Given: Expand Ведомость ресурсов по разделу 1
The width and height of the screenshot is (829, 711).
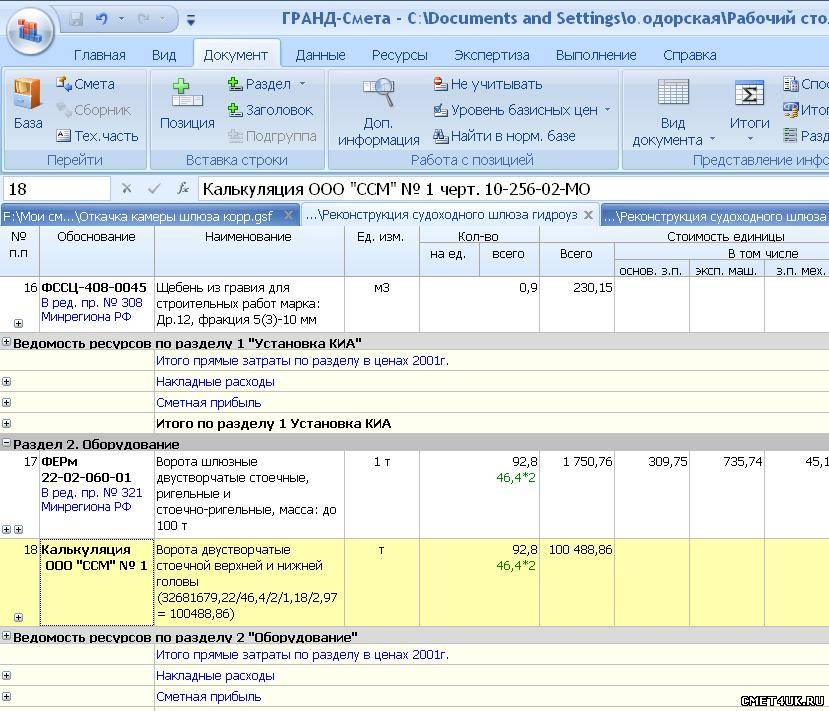Looking at the screenshot, I should coord(6,342).
